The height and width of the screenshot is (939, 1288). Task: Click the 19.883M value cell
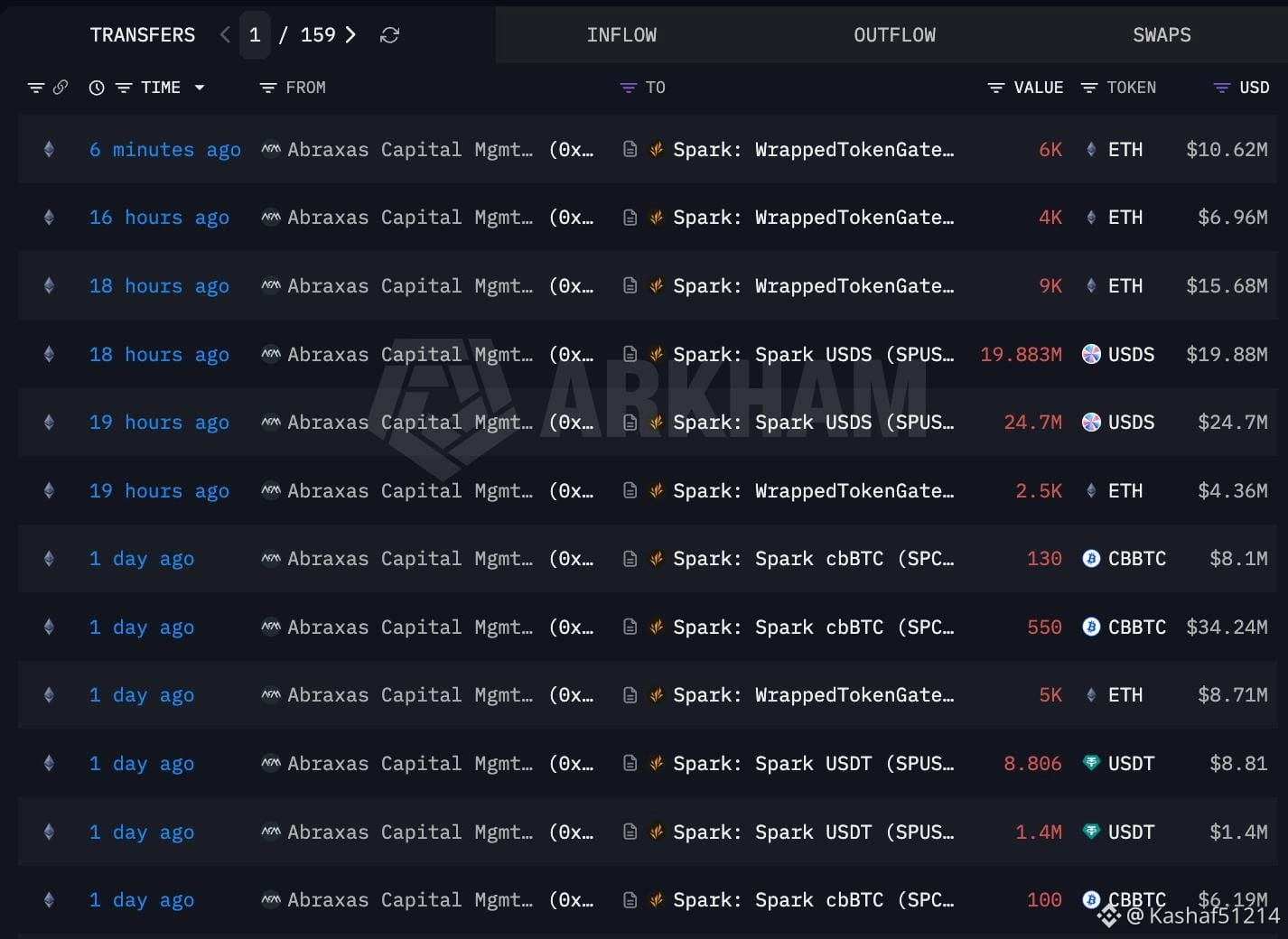pos(1021,355)
